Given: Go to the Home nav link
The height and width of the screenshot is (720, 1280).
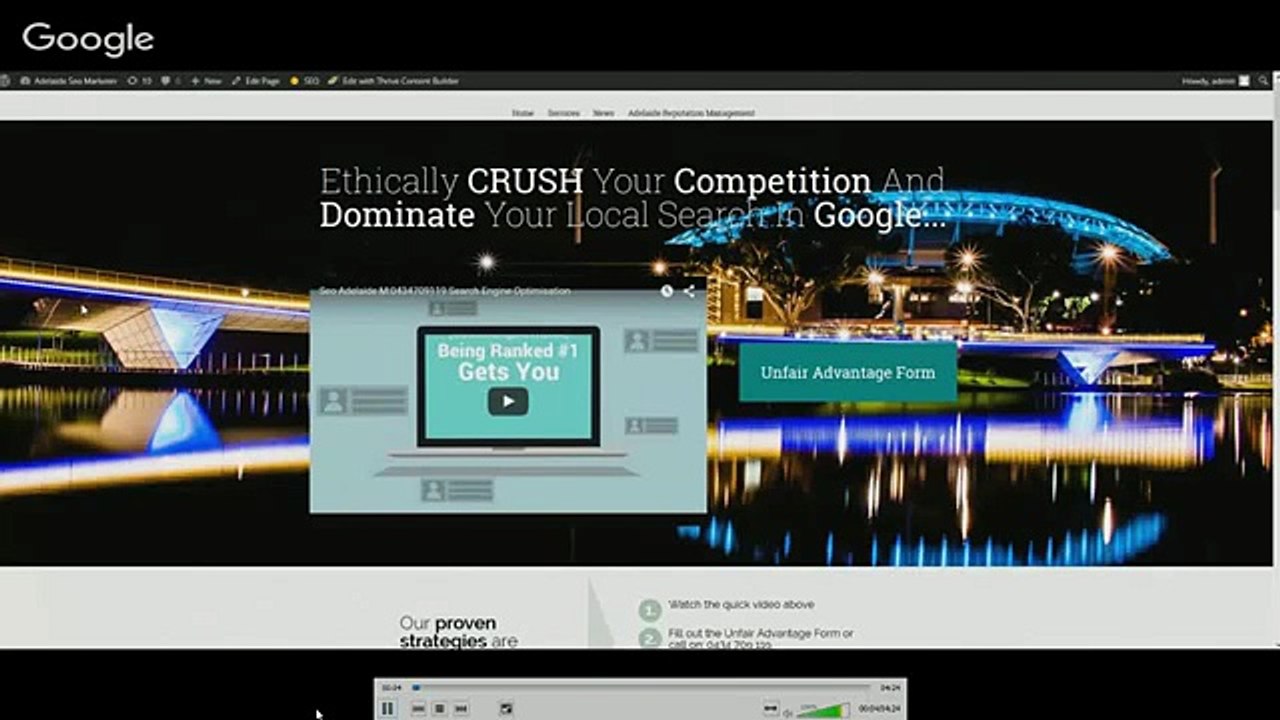Looking at the screenshot, I should 523,113.
